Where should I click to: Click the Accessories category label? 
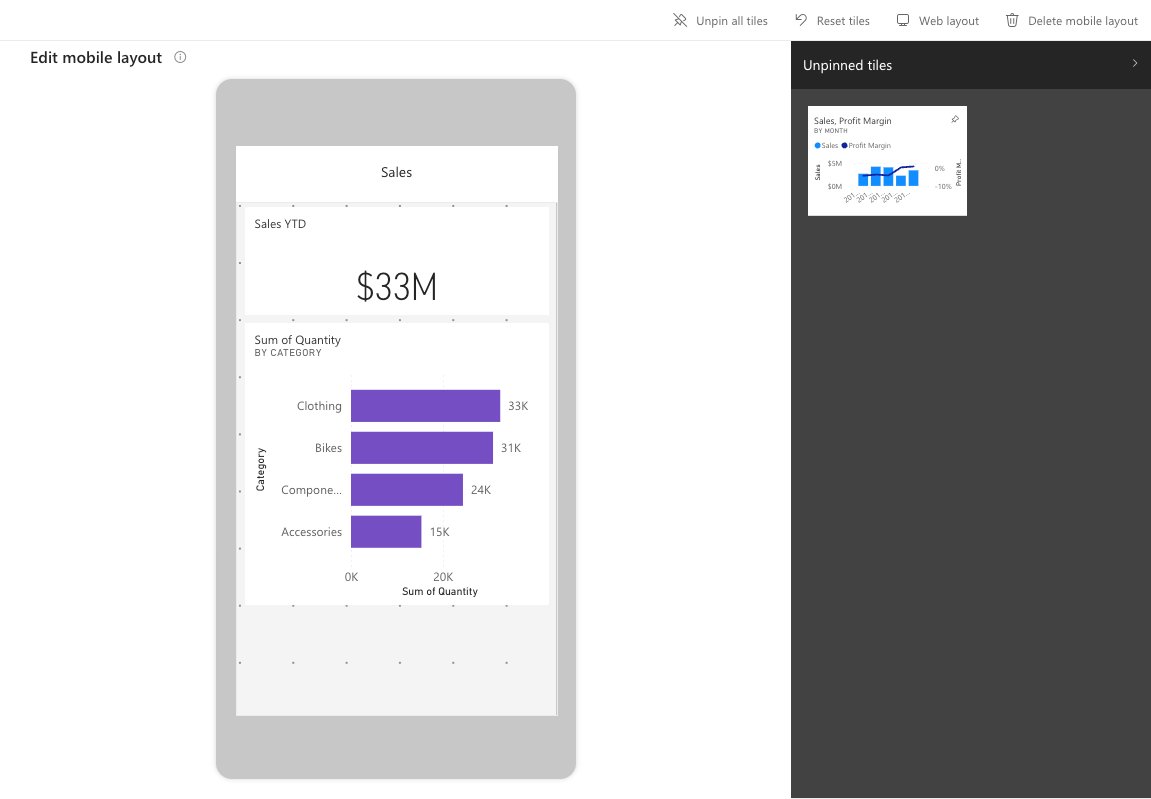click(x=311, y=532)
